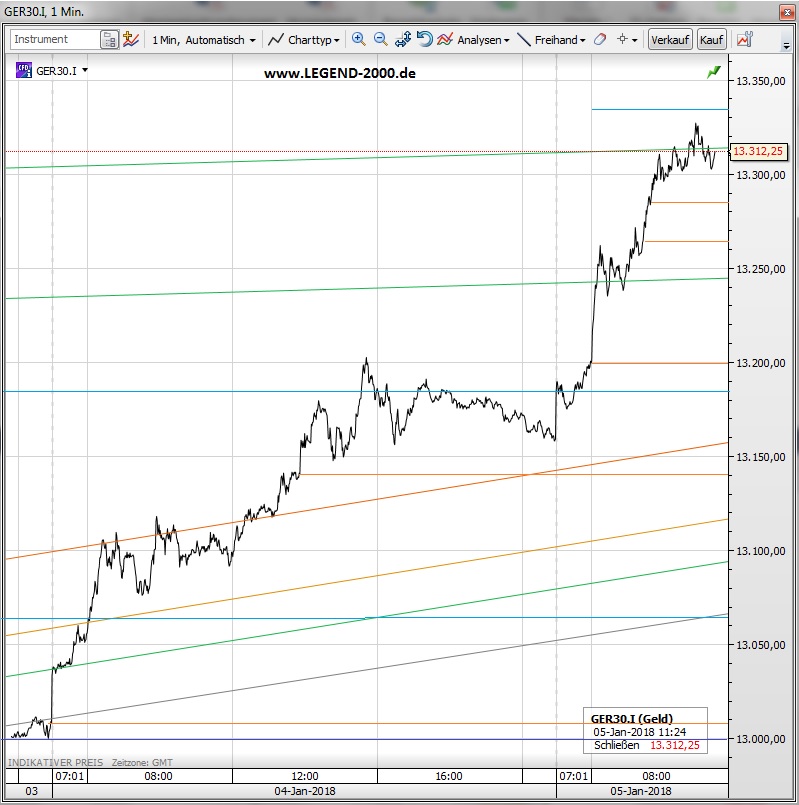
Task: Click the blue undo arrow icon
Action: coord(424,40)
